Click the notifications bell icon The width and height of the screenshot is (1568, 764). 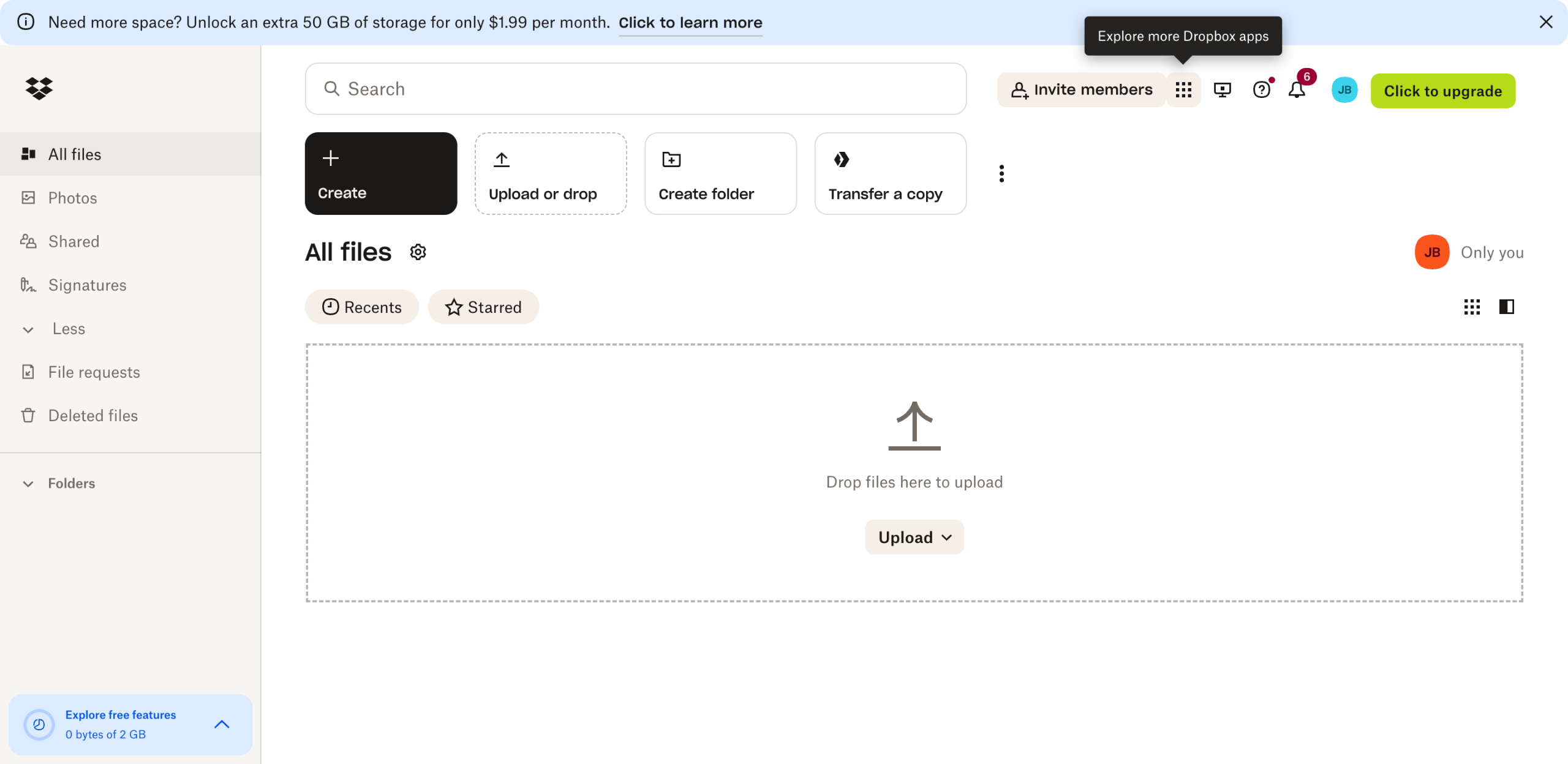[1297, 90]
